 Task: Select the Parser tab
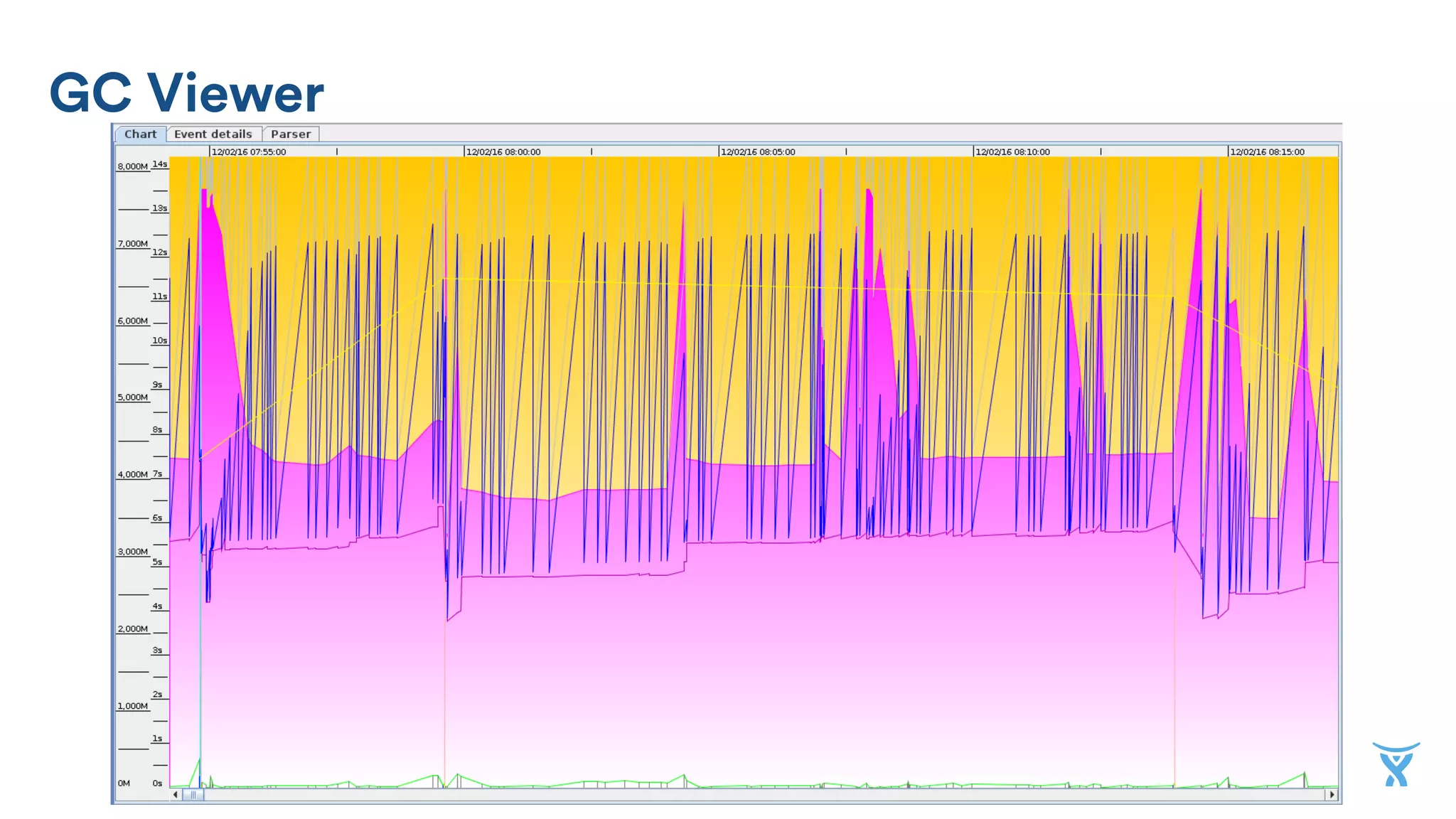point(291,134)
